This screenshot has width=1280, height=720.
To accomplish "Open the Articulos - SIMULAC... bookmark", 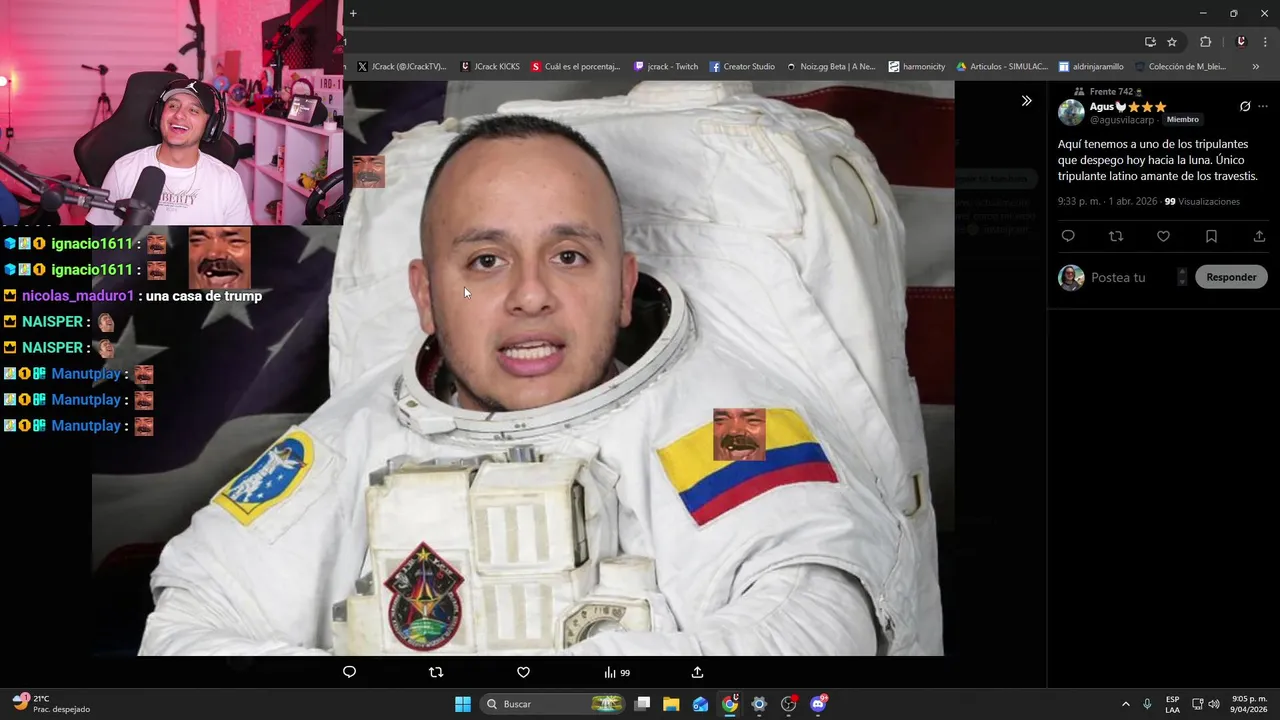I will 1002,67.
